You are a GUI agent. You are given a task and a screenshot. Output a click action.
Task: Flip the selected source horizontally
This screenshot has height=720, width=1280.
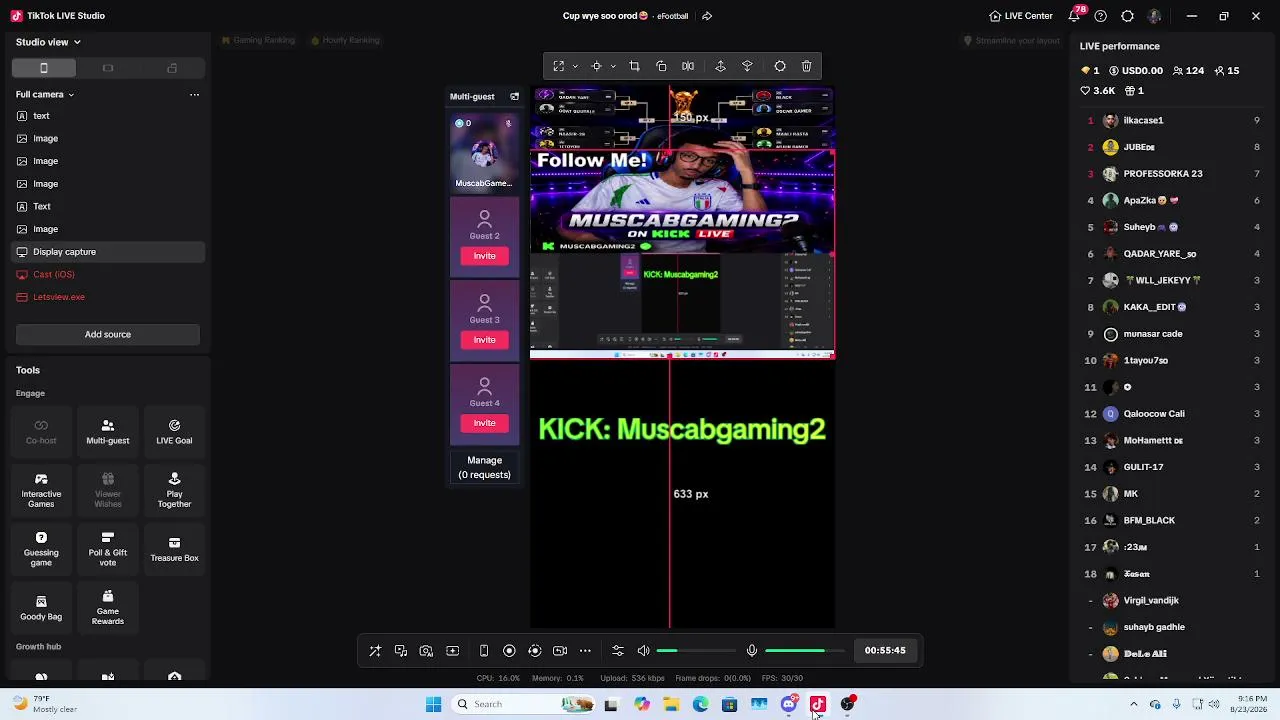click(688, 66)
